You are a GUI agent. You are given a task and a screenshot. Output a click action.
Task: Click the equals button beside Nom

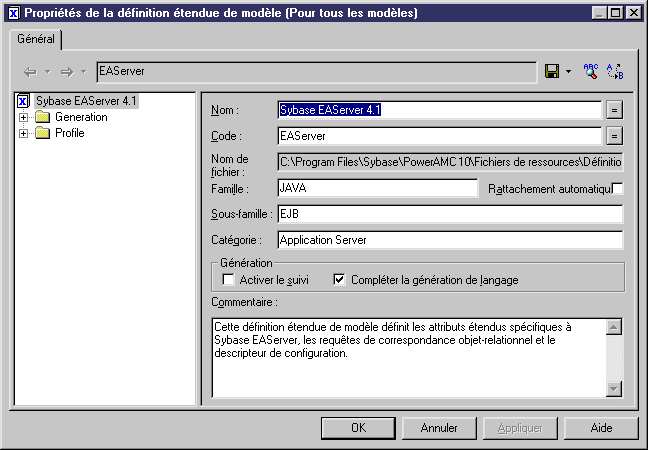click(615, 110)
